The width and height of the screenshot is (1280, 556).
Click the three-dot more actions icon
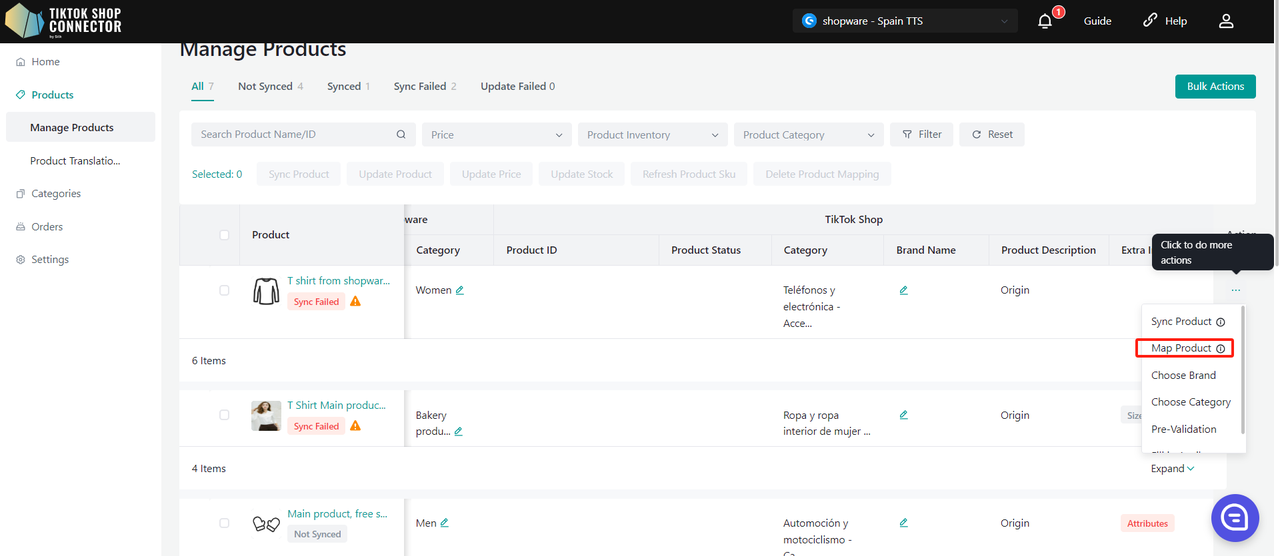pos(1236,290)
